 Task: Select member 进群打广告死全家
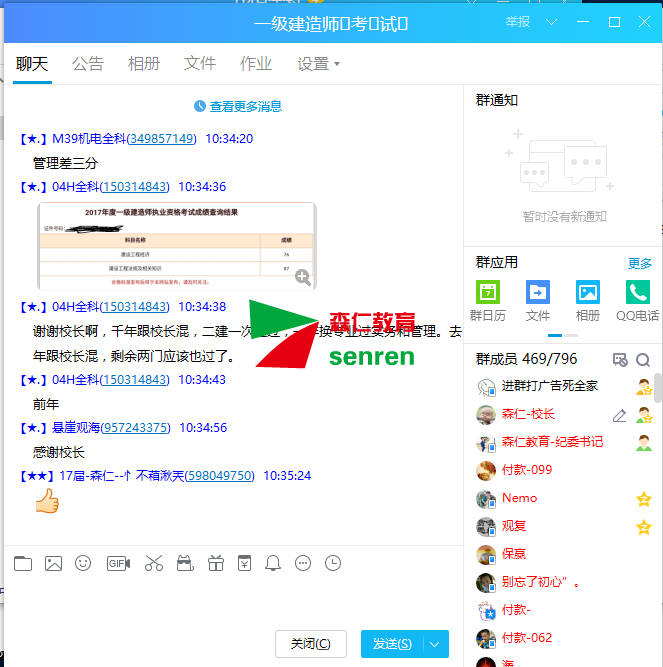550,386
